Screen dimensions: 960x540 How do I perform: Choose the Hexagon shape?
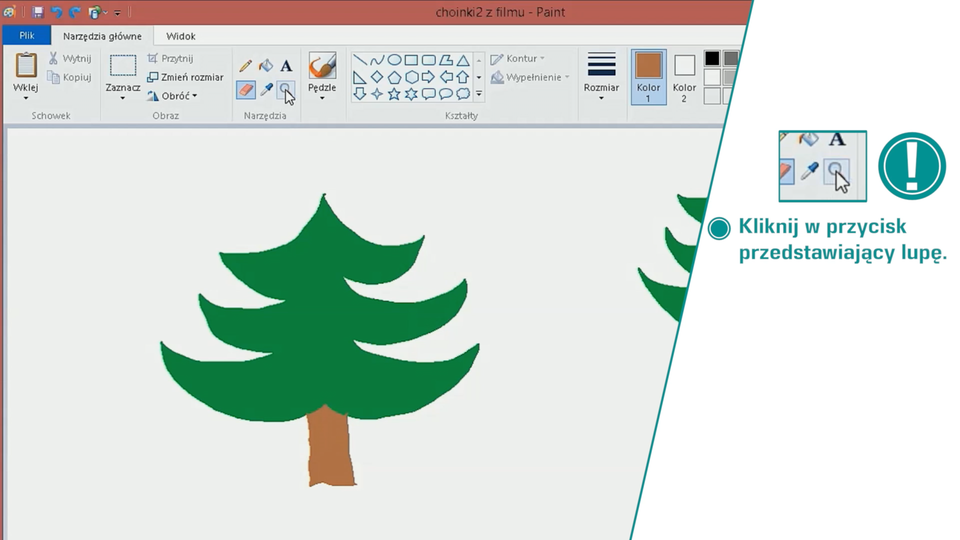pos(411,77)
